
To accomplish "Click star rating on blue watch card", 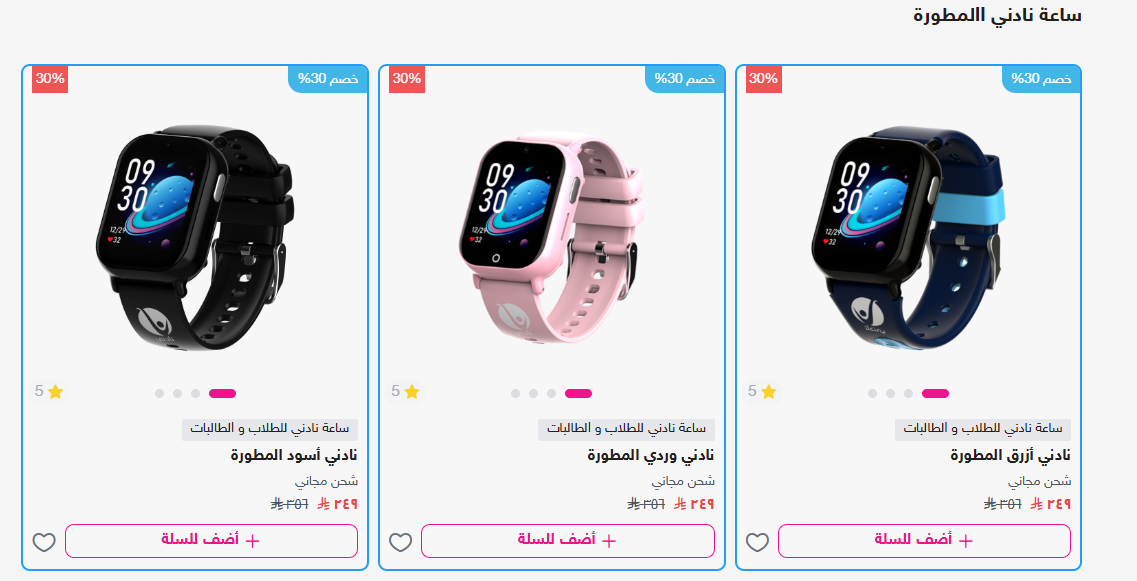I will (763, 392).
